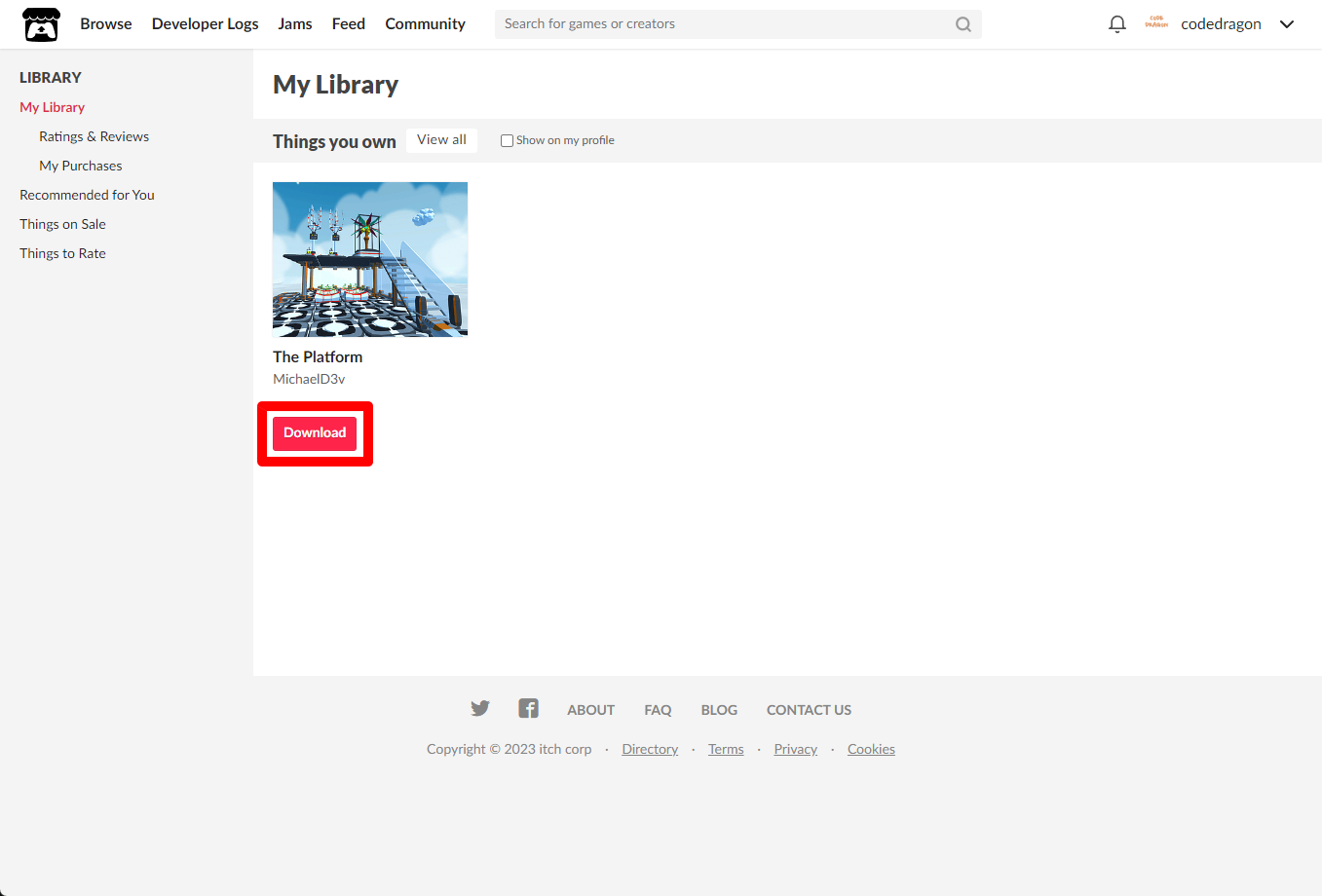Click the codedragon username
1322x896 pixels.
coord(1221,24)
